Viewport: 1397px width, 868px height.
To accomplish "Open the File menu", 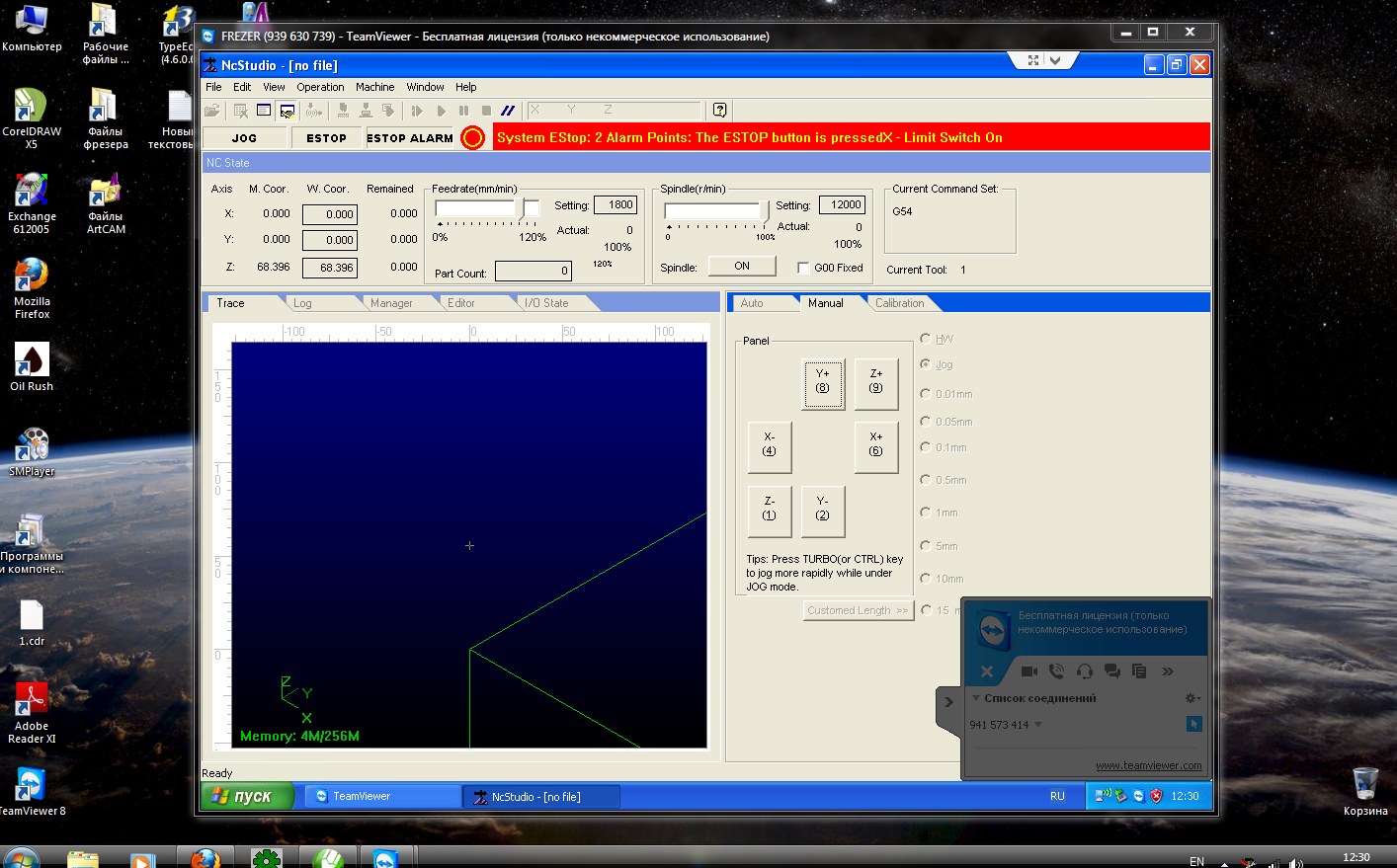I will 213,87.
